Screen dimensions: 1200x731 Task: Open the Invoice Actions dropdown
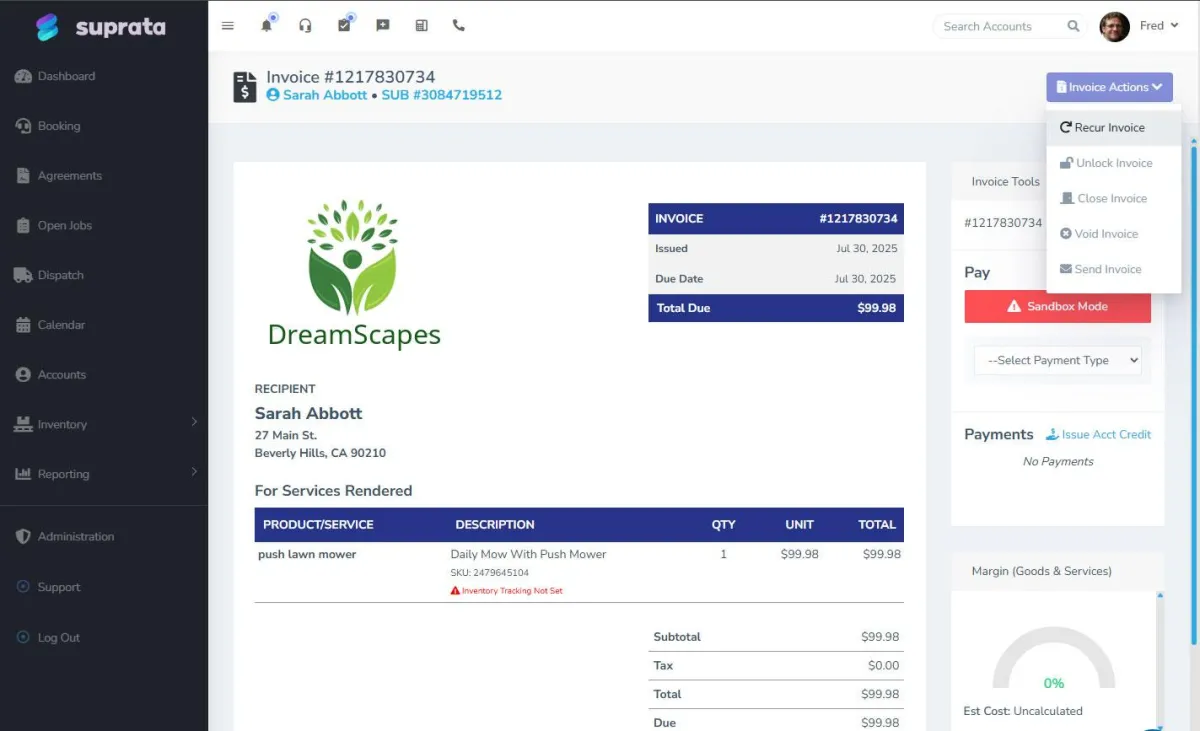click(1109, 87)
